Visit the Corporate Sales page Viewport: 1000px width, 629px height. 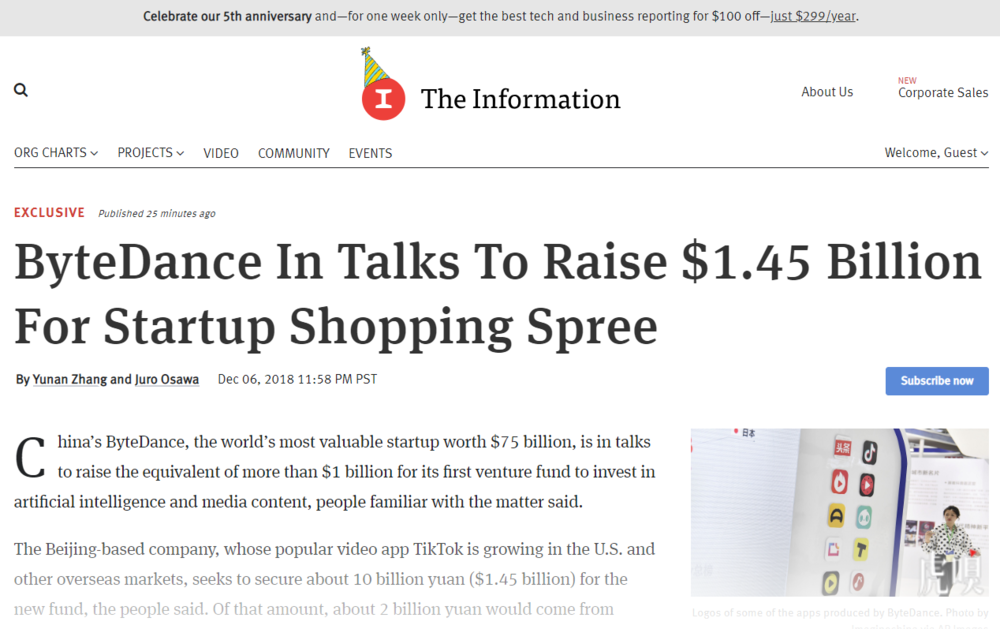943,92
